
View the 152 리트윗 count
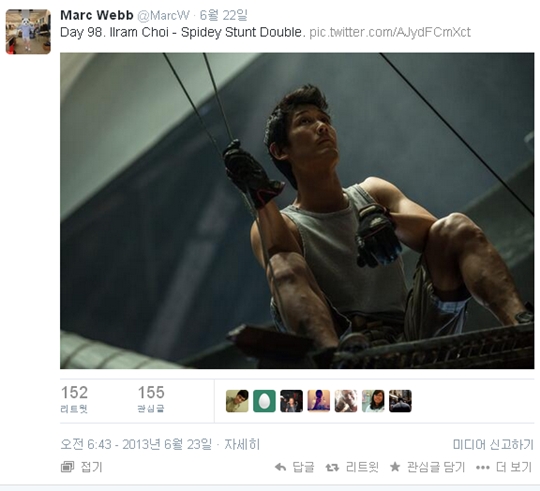click(x=74, y=399)
